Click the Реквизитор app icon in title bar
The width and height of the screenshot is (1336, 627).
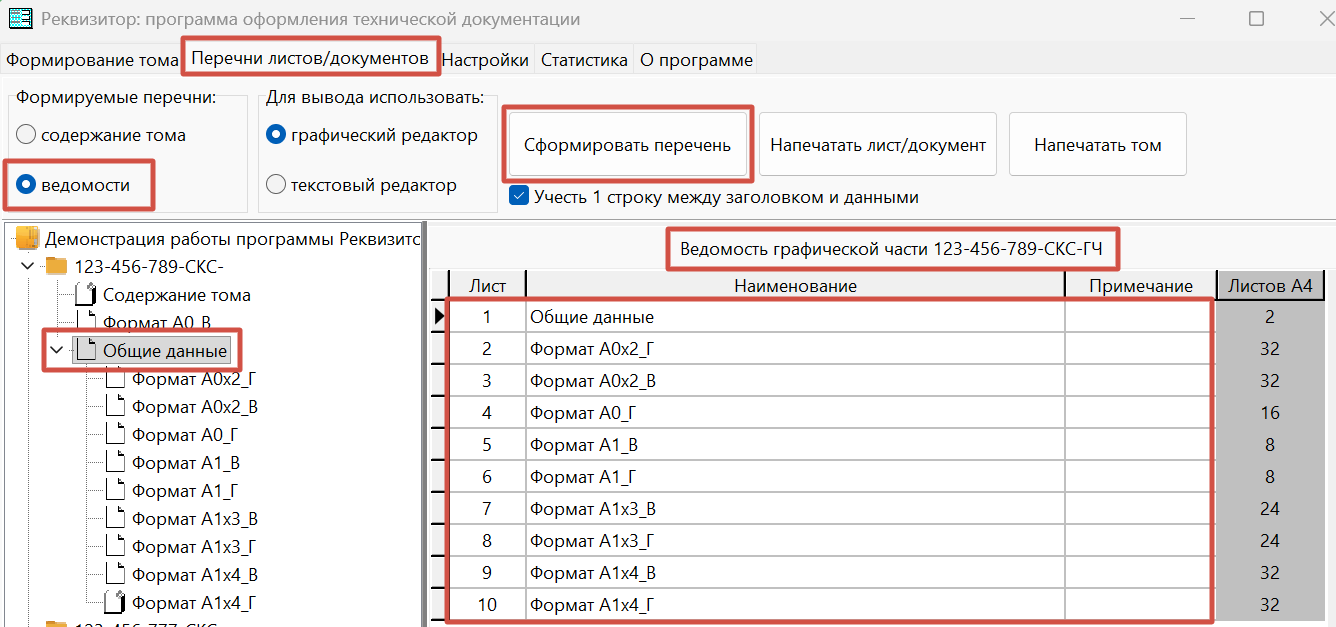coord(20,18)
